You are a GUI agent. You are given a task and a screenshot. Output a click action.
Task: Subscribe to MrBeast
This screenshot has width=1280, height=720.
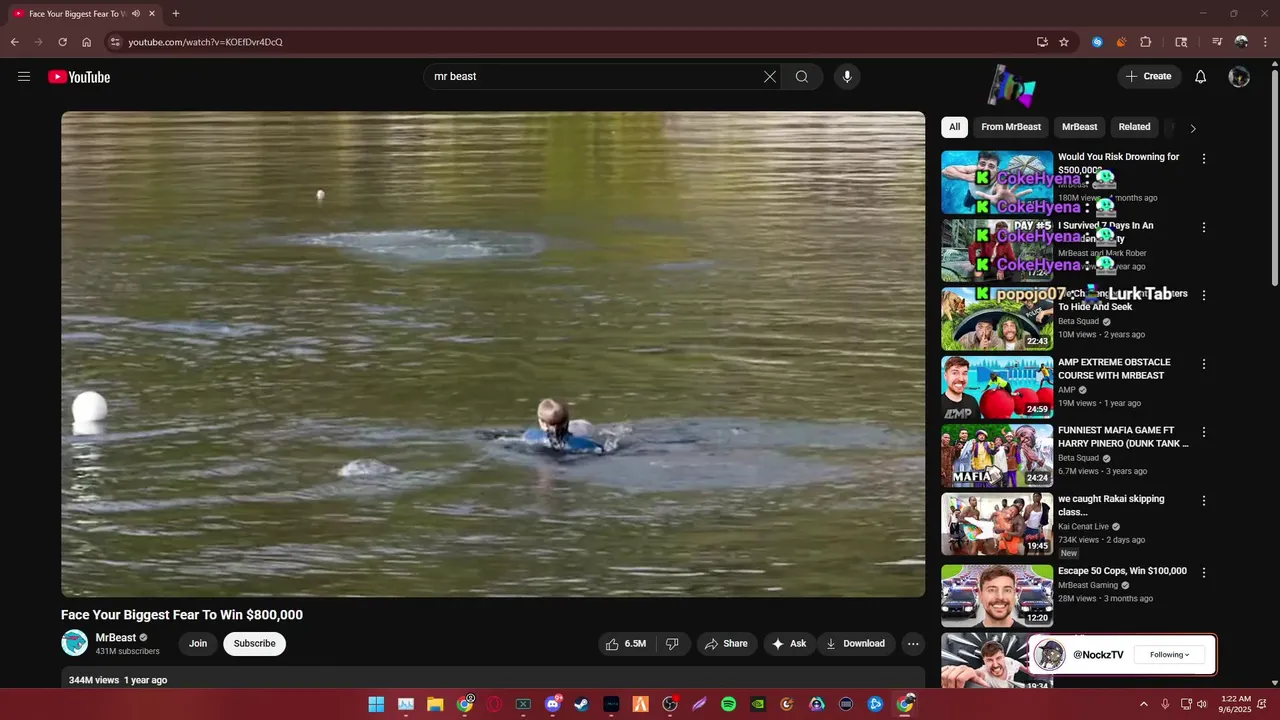(254, 644)
